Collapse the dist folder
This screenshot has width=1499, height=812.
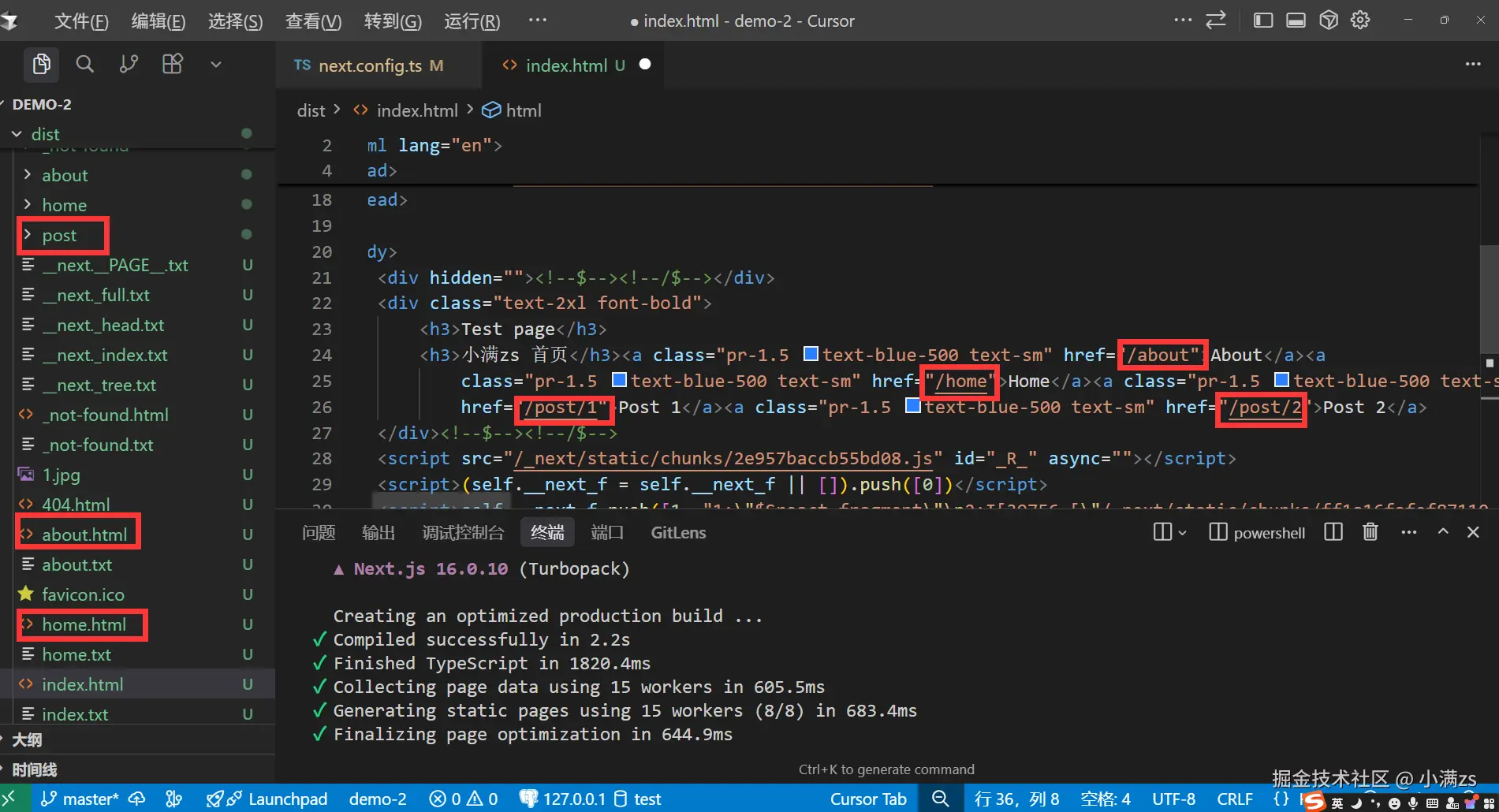click(45, 135)
